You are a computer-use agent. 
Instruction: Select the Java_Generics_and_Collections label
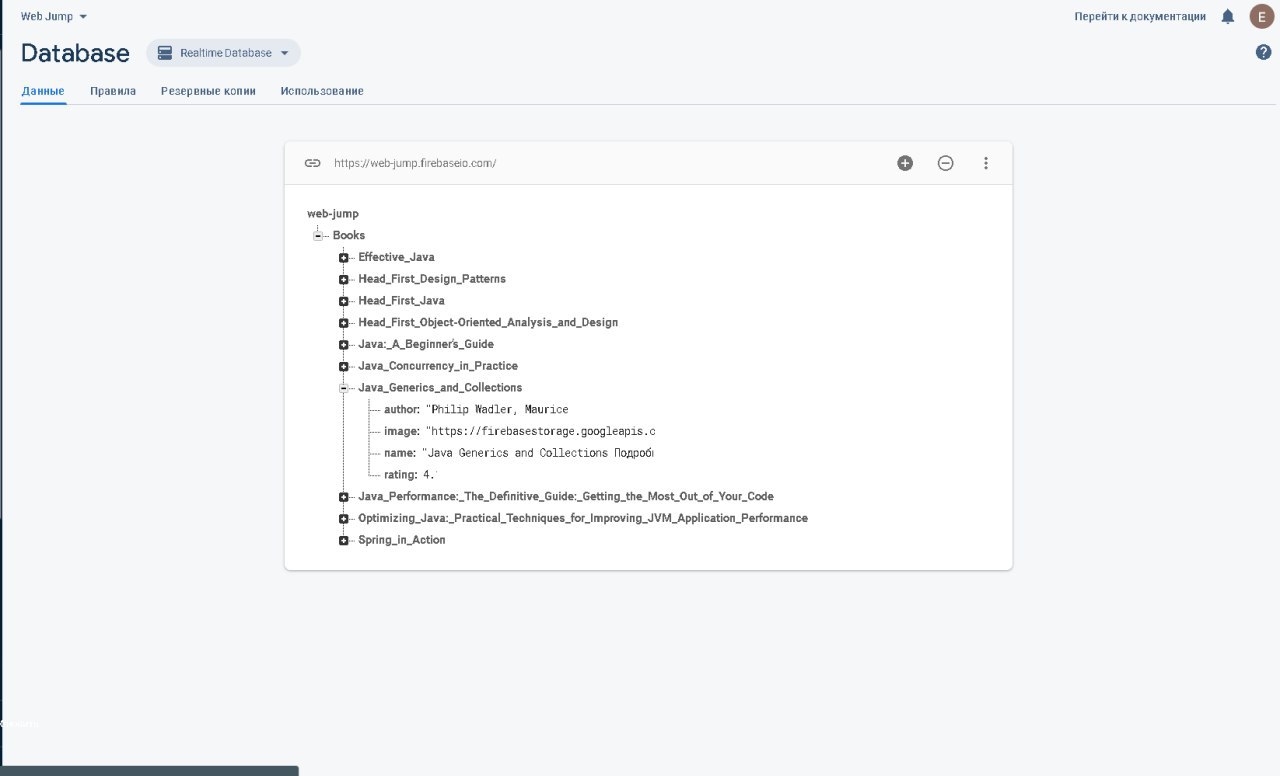pos(440,388)
